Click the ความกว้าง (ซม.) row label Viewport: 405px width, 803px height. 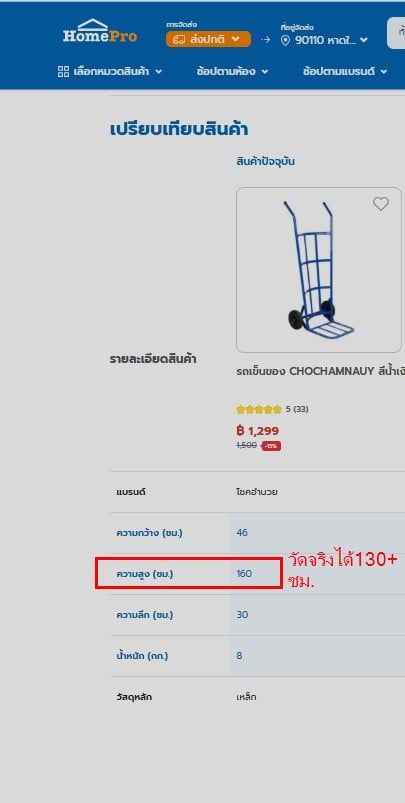coord(149,533)
